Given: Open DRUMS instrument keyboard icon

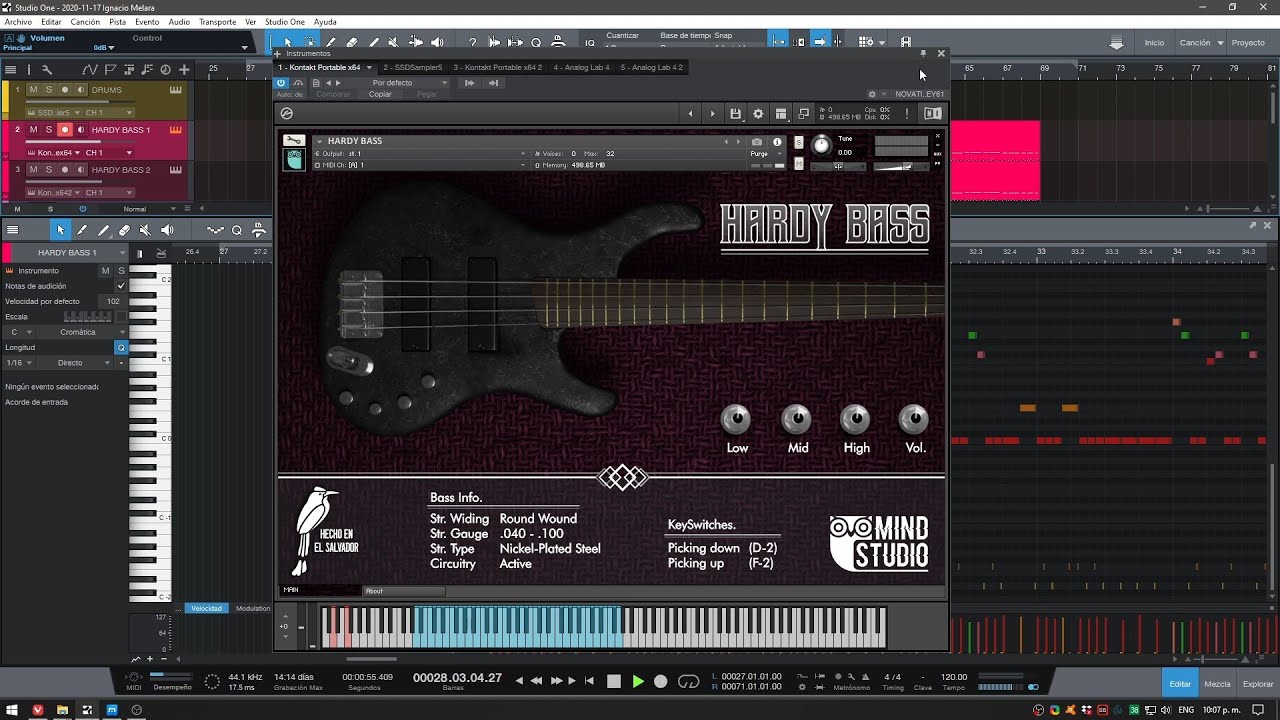Looking at the screenshot, I should tap(176, 90).
